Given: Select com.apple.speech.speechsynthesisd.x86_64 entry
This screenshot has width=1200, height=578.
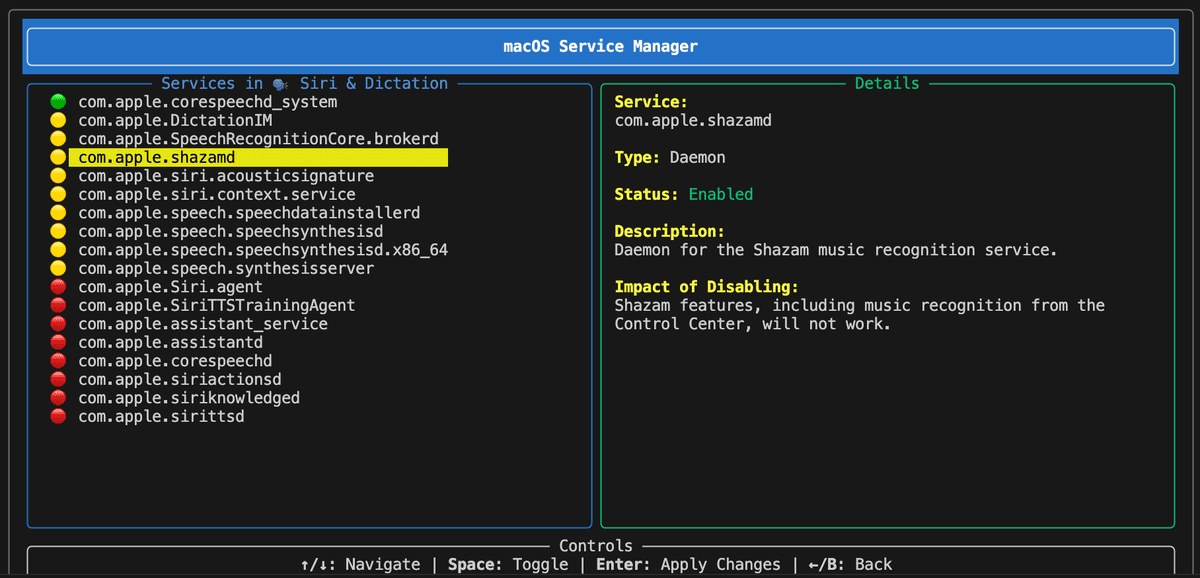Looking at the screenshot, I should click(263, 250).
